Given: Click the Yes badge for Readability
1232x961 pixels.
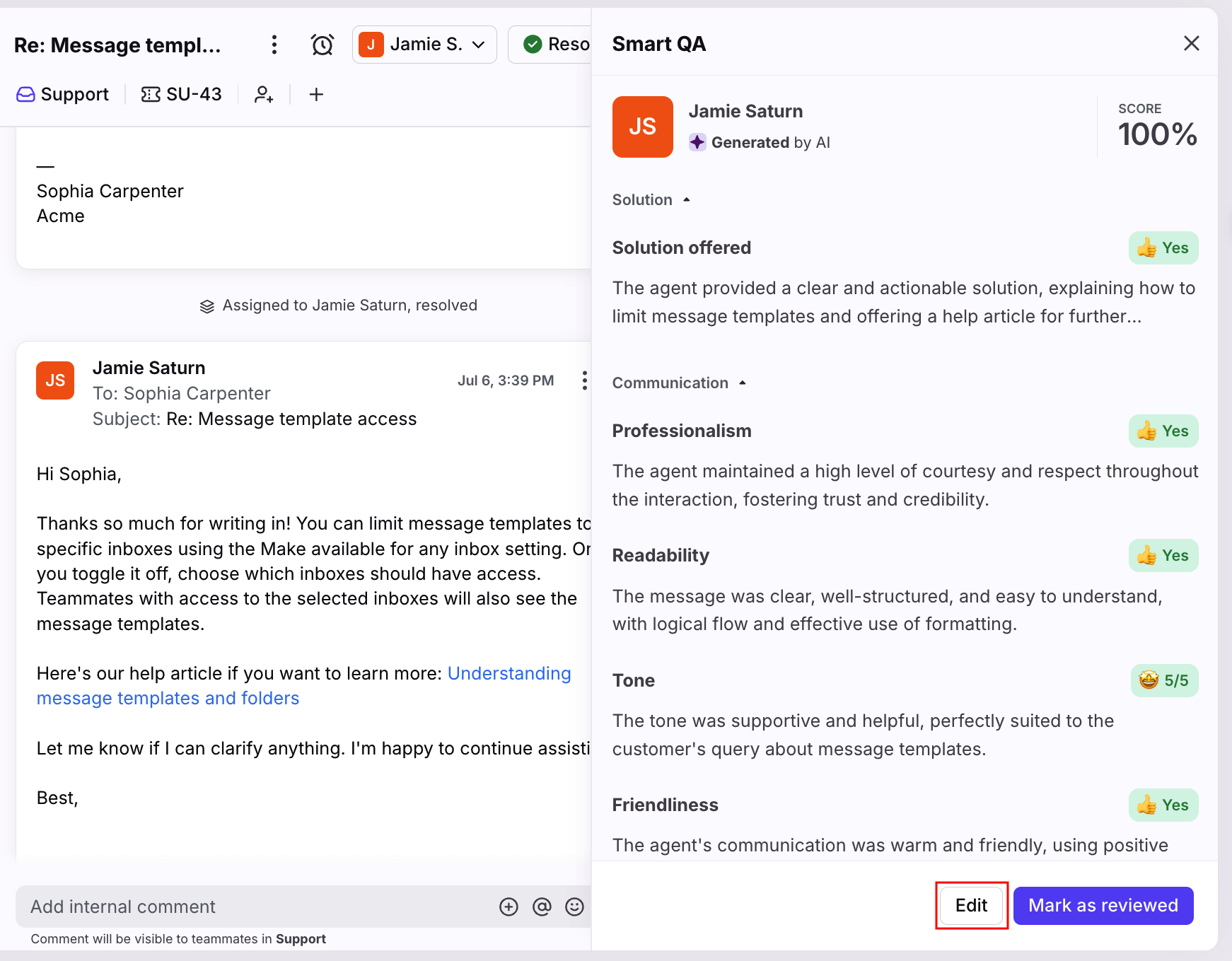Looking at the screenshot, I should (x=1163, y=555).
